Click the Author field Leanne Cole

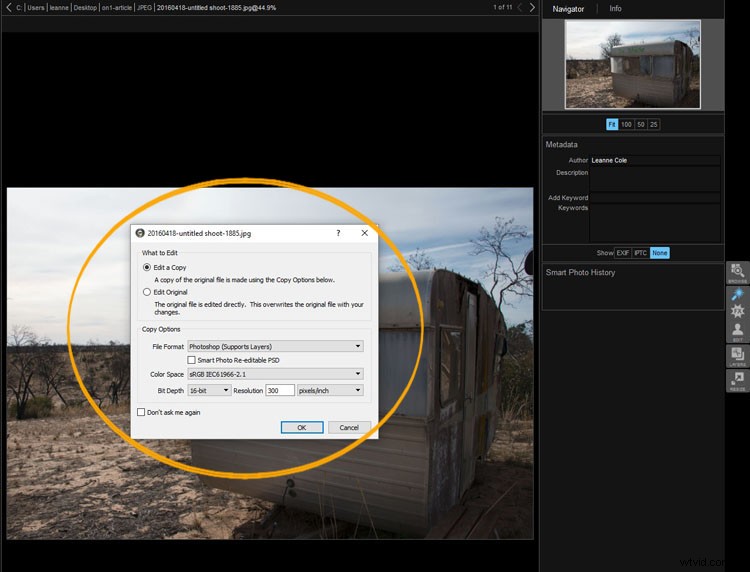(x=655, y=160)
